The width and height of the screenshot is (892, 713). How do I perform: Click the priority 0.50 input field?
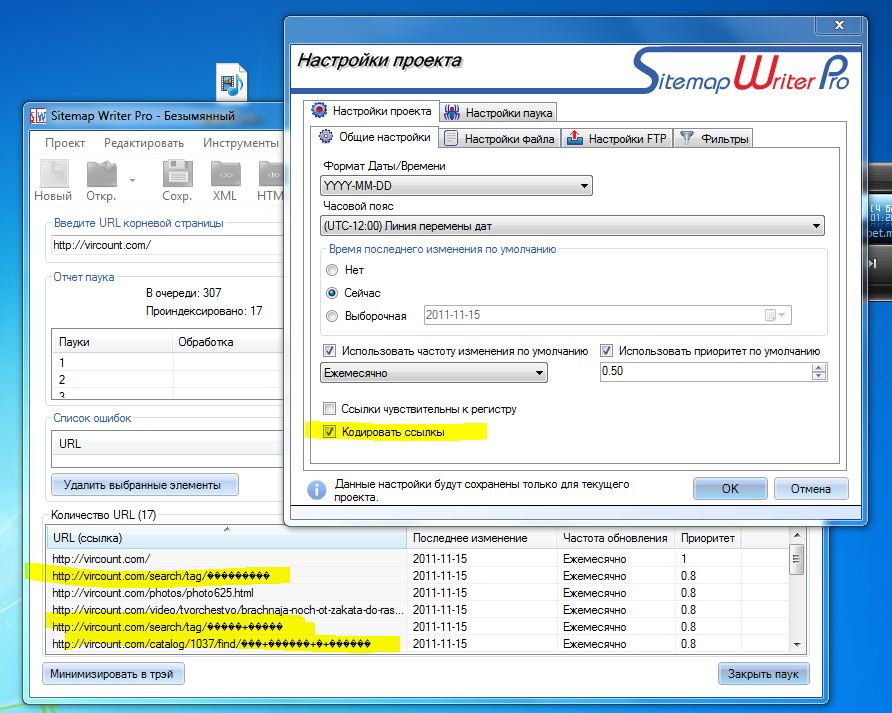tap(705, 372)
